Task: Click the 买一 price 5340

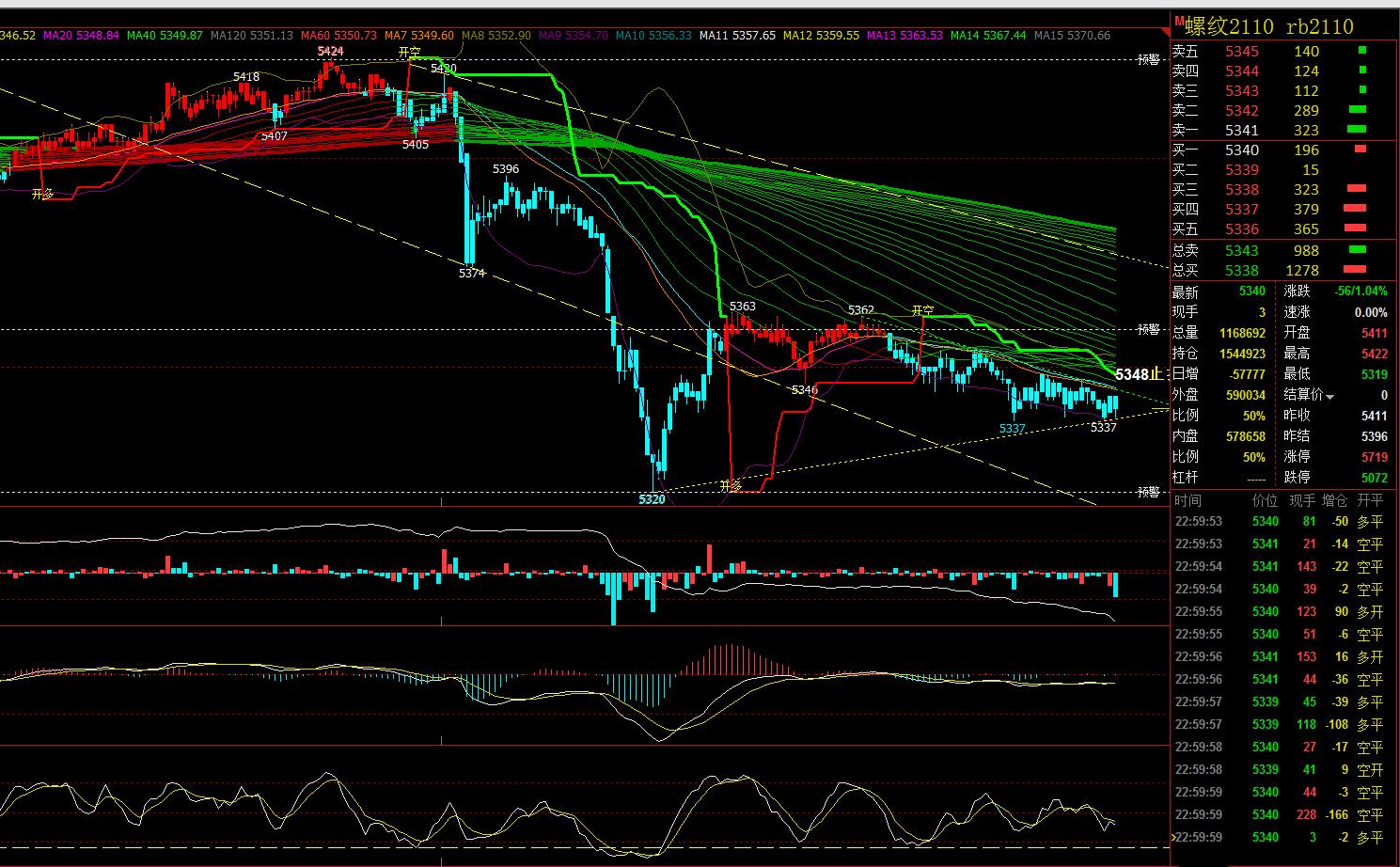Action: click(x=1242, y=150)
